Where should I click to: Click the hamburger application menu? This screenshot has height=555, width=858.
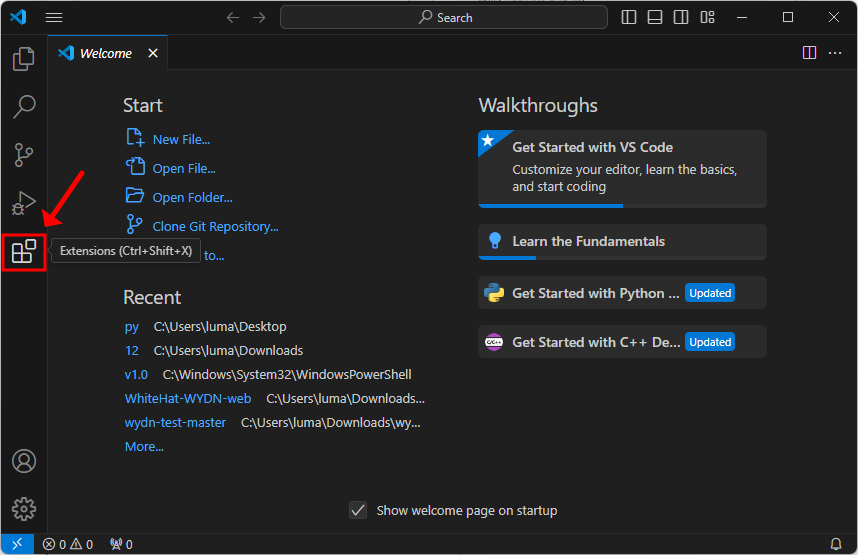[54, 18]
